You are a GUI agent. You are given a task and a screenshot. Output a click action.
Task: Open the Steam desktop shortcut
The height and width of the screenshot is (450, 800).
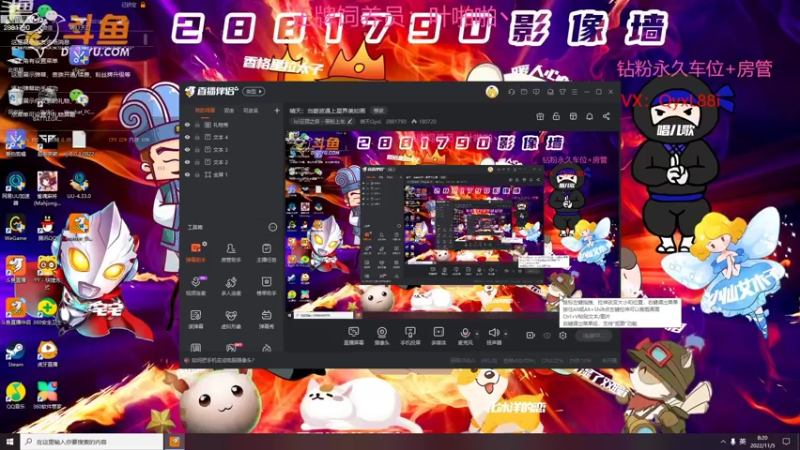click(15, 355)
